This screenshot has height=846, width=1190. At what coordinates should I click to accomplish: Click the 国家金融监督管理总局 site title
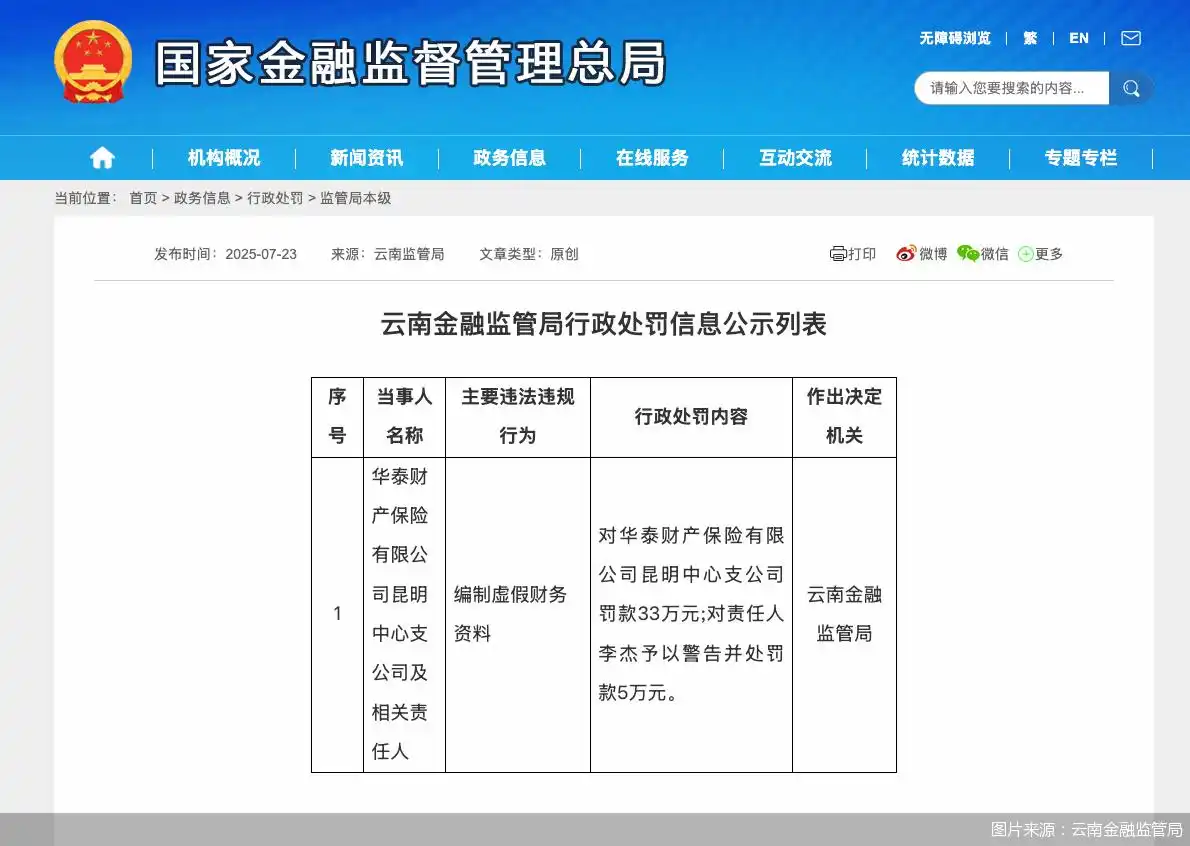pos(411,63)
